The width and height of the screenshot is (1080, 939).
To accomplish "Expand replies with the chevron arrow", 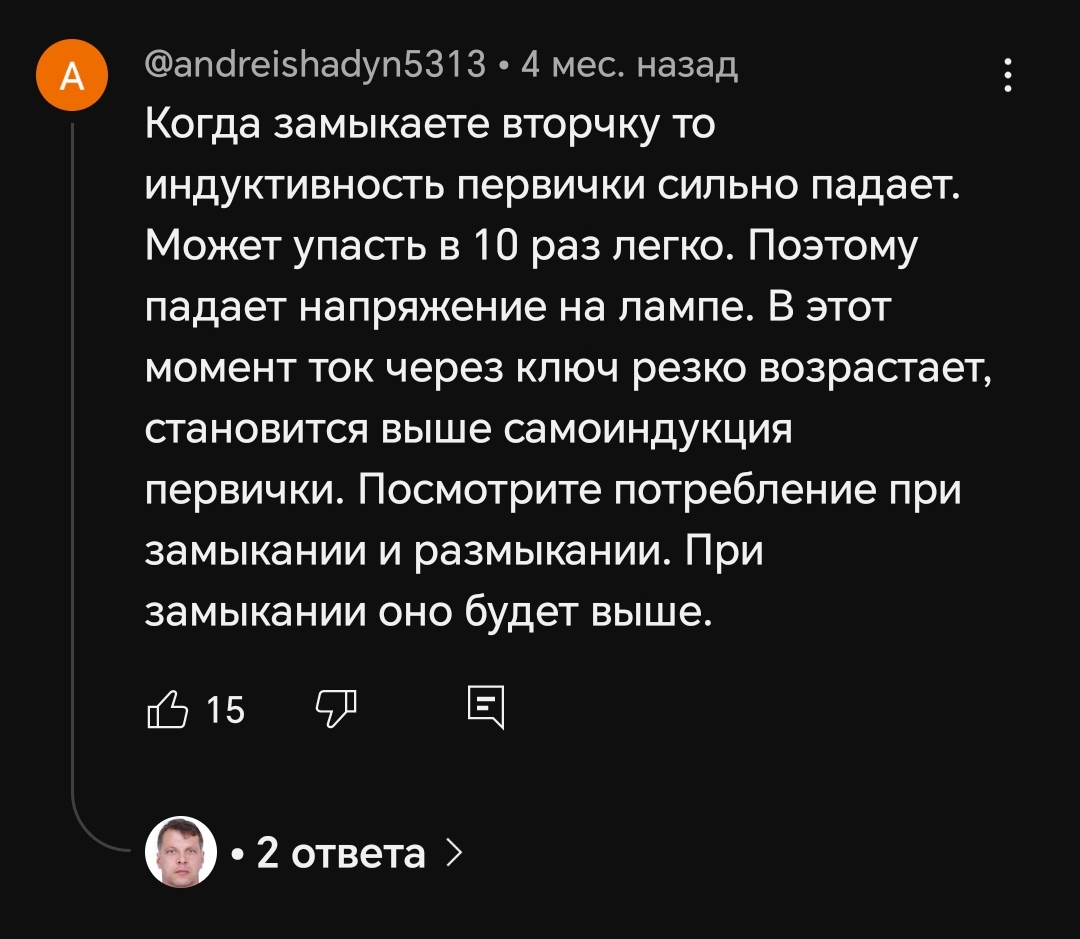I will click(x=454, y=853).
